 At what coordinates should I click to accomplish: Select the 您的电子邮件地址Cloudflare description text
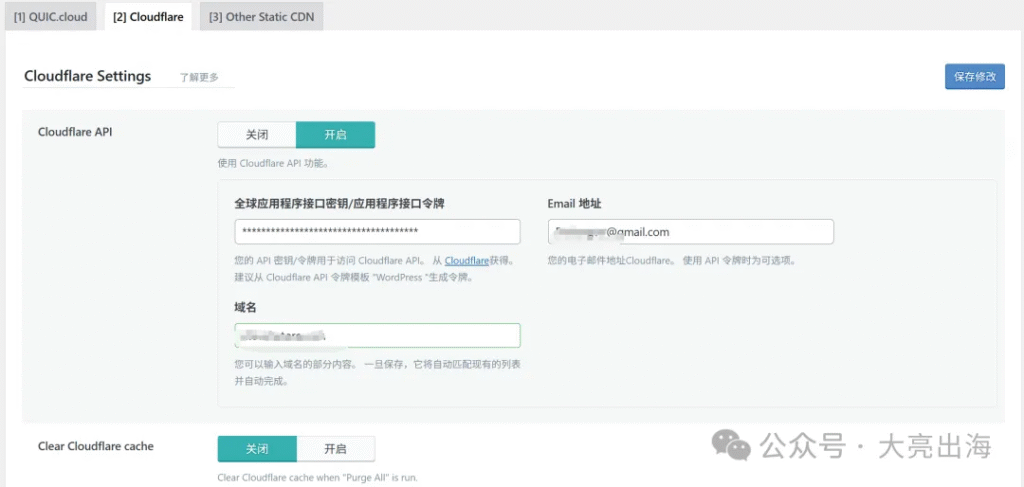point(671,260)
